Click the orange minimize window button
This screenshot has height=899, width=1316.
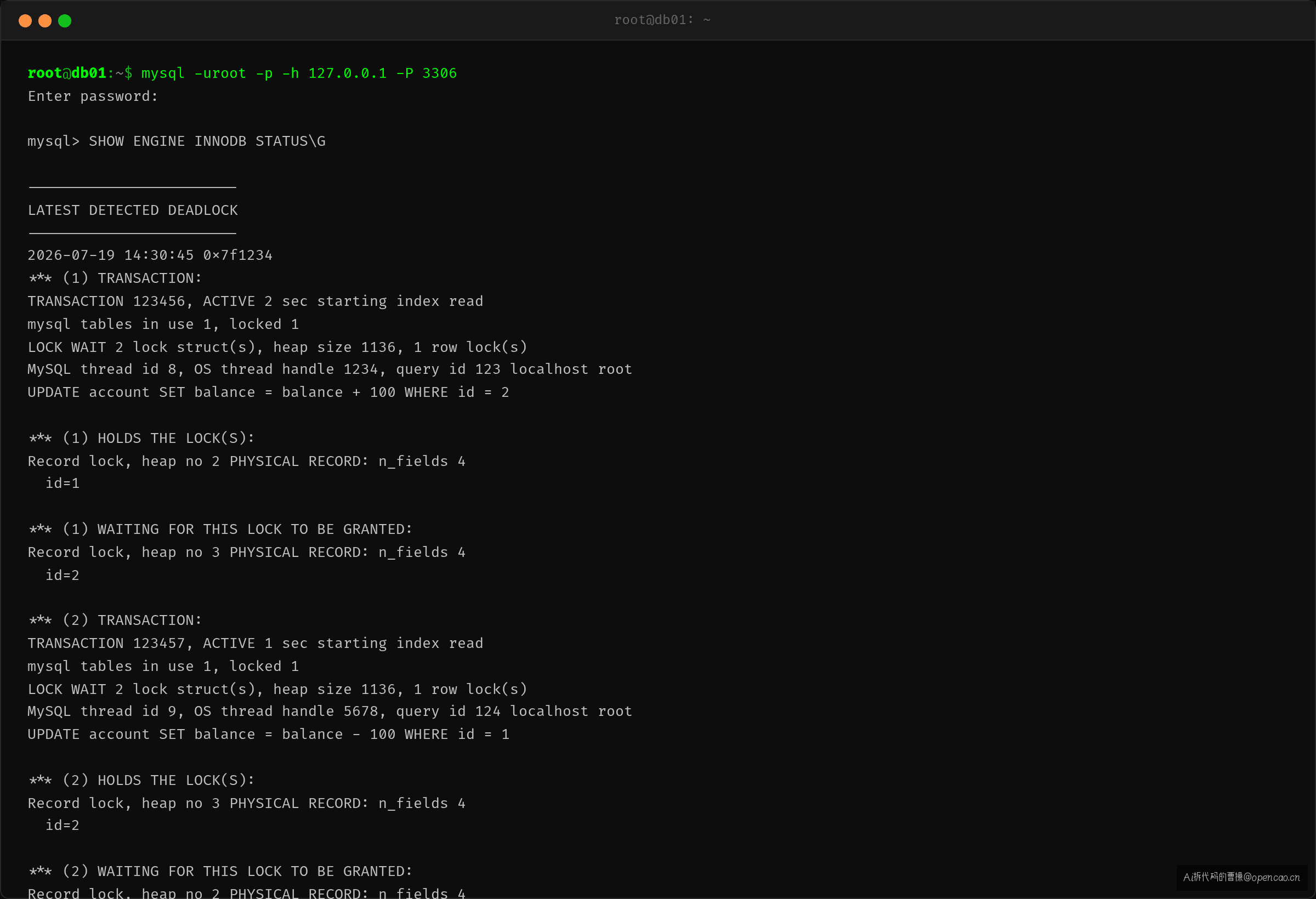pos(45,21)
